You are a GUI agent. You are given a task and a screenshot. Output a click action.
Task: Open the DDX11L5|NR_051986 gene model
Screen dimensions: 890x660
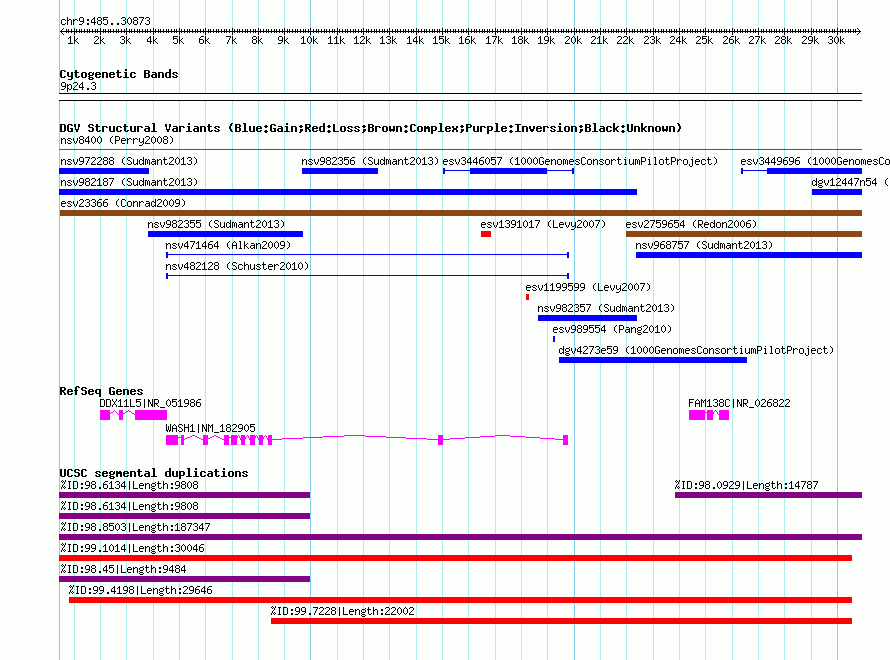pyautogui.click(x=133, y=415)
